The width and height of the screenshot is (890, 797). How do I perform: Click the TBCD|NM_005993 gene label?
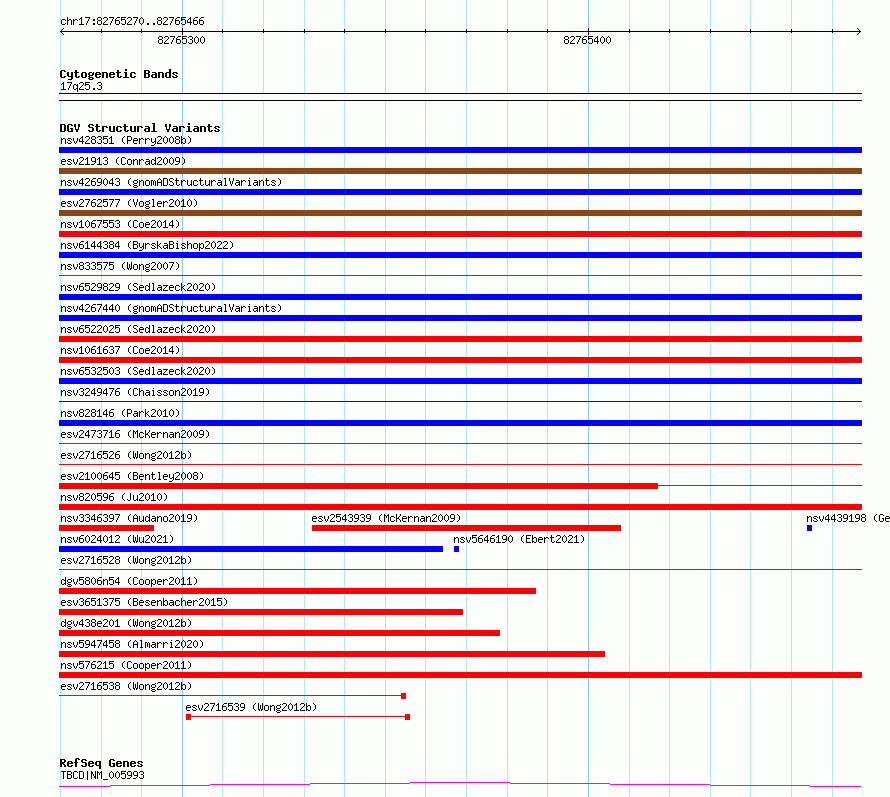(102, 775)
